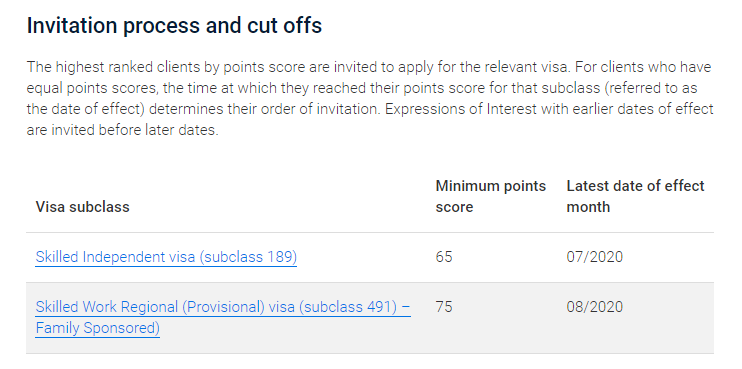Screen dimensions: 742x369
Task: Open the Skilled Independent visa (subclass 189) link
Action: pos(166,257)
